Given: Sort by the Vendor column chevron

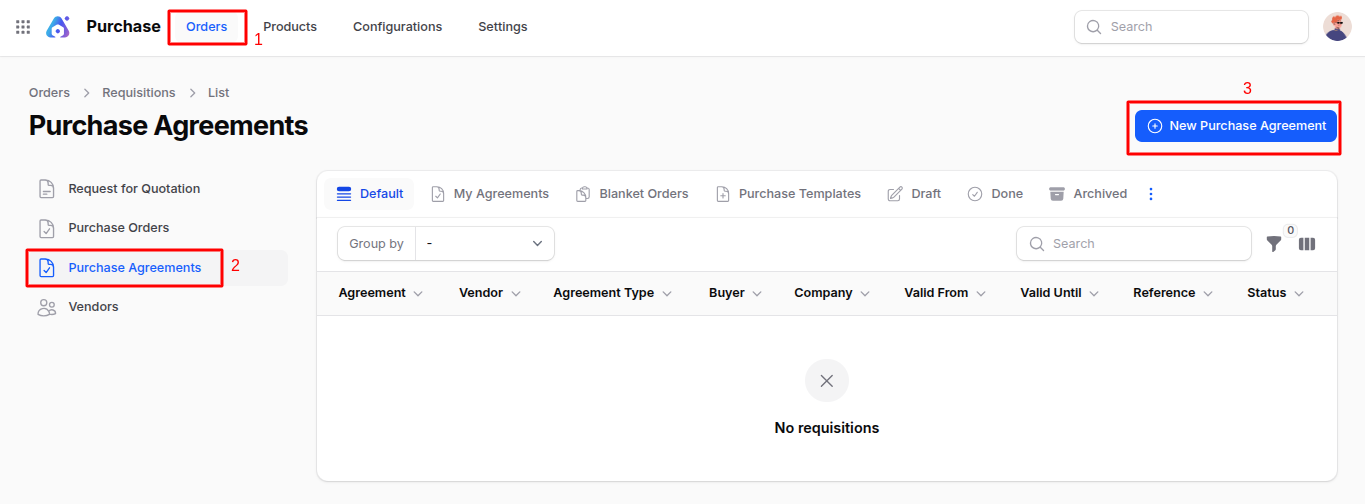Looking at the screenshot, I should 516,294.
